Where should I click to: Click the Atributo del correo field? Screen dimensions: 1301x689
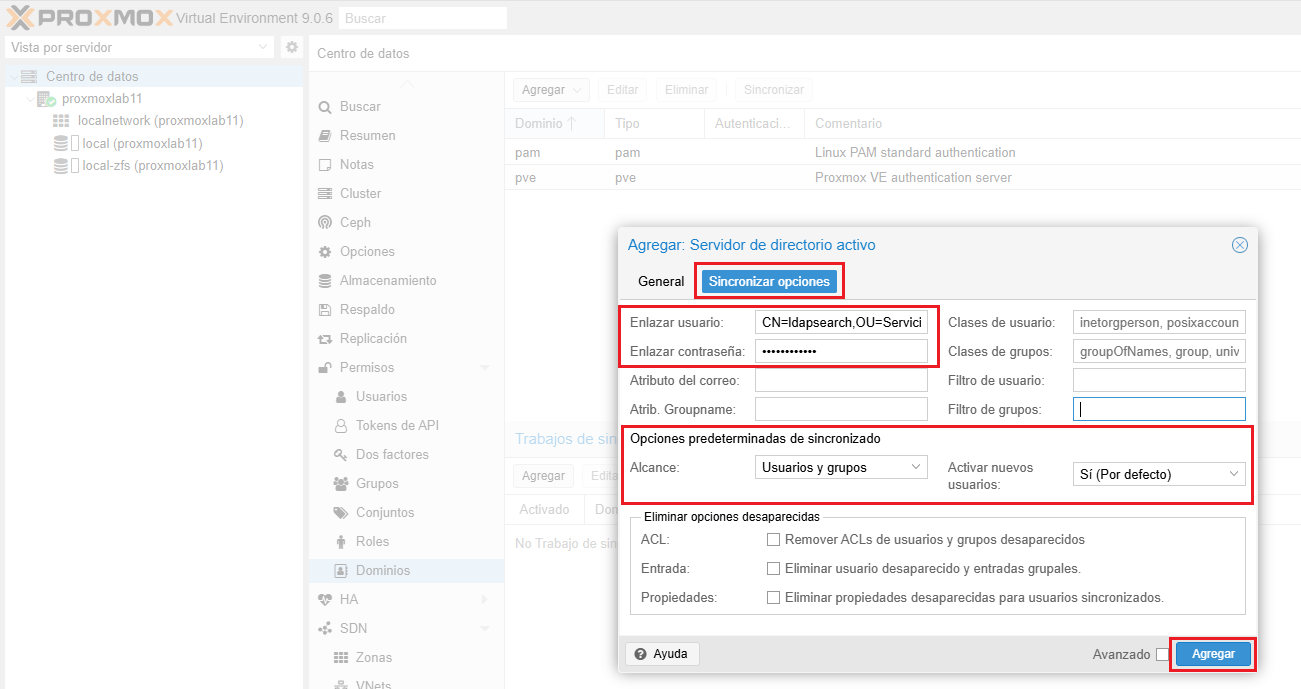click(841, 380)
